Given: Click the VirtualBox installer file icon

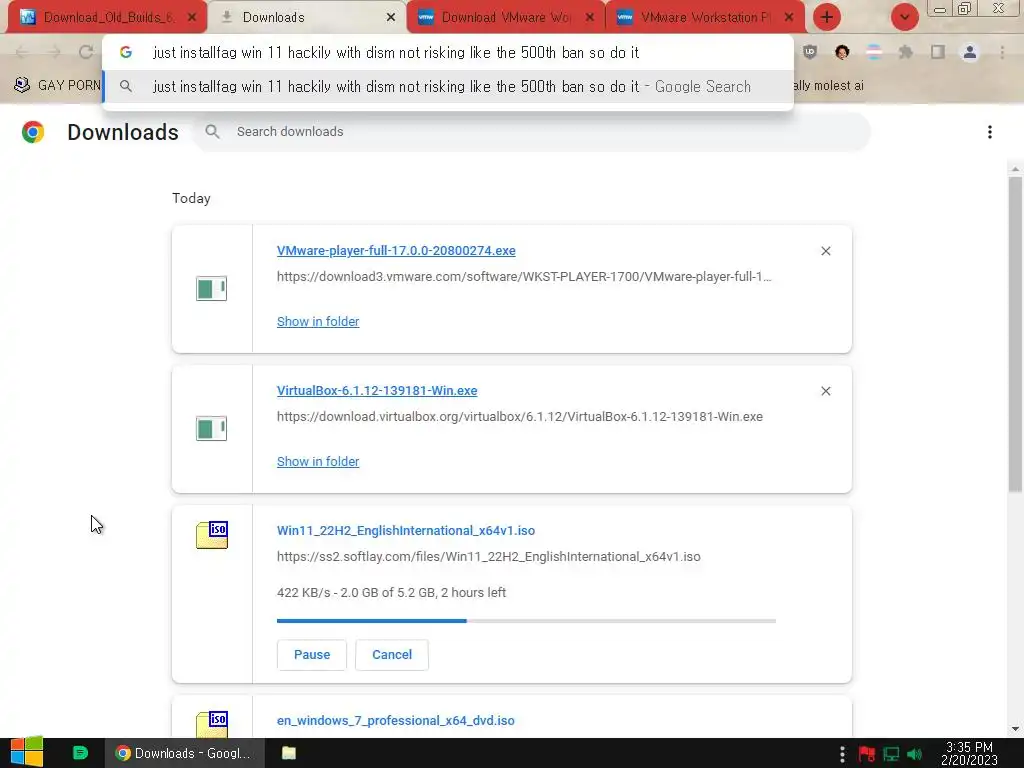Looking at the screenshot, I should [x=212, y=428].
